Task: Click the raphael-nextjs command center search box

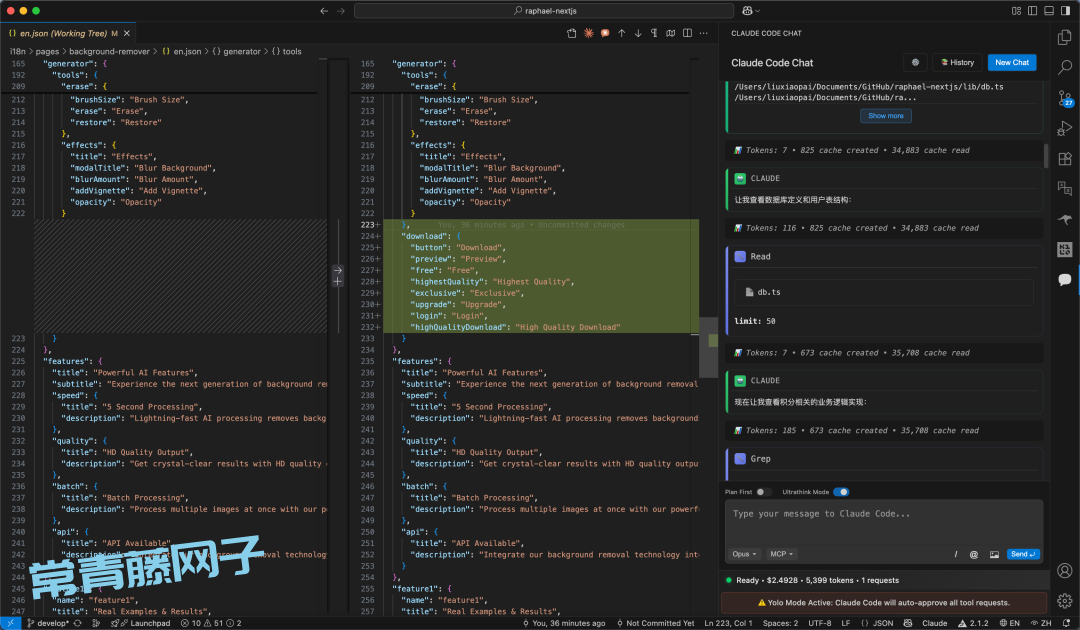Action: (543, 11)
